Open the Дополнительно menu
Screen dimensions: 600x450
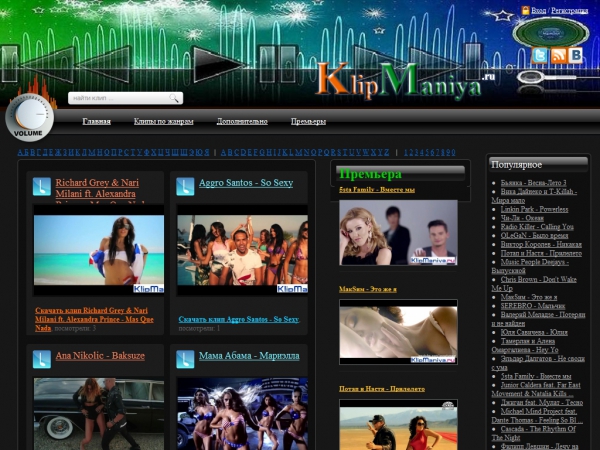[242, 121]
